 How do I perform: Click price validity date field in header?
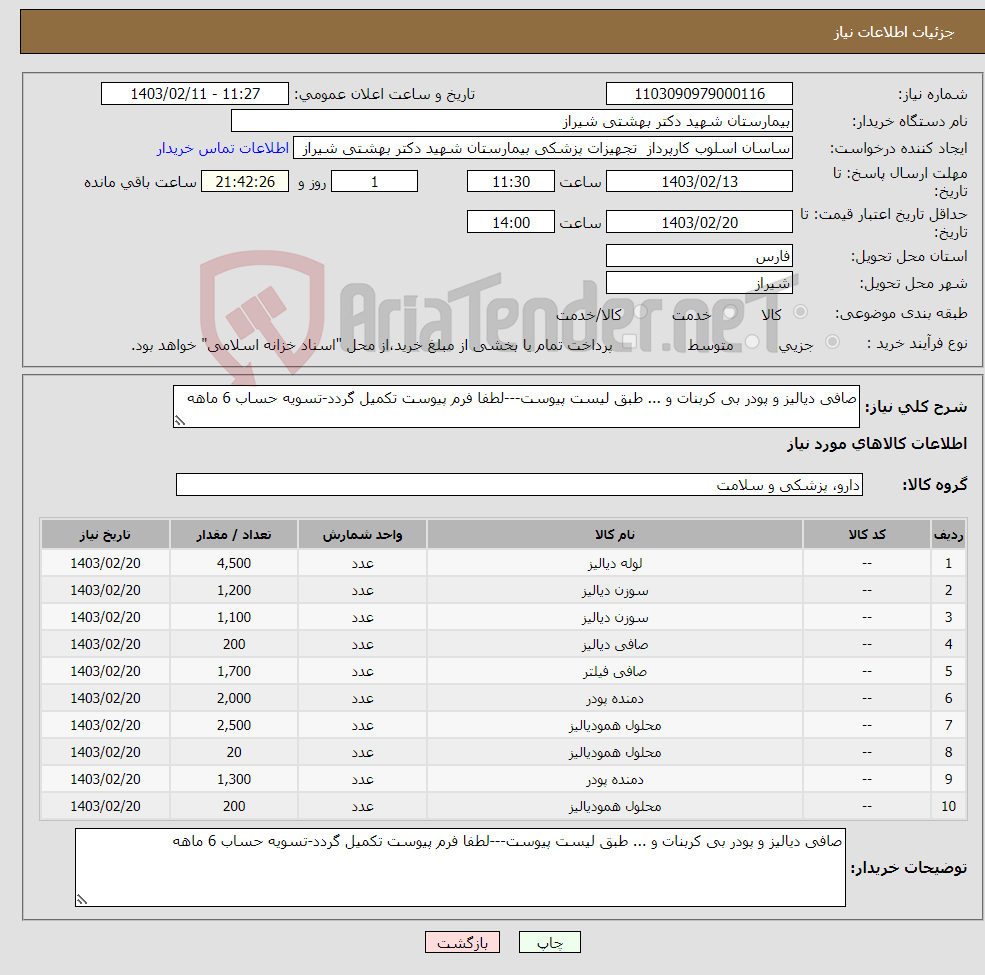(699, 222)
